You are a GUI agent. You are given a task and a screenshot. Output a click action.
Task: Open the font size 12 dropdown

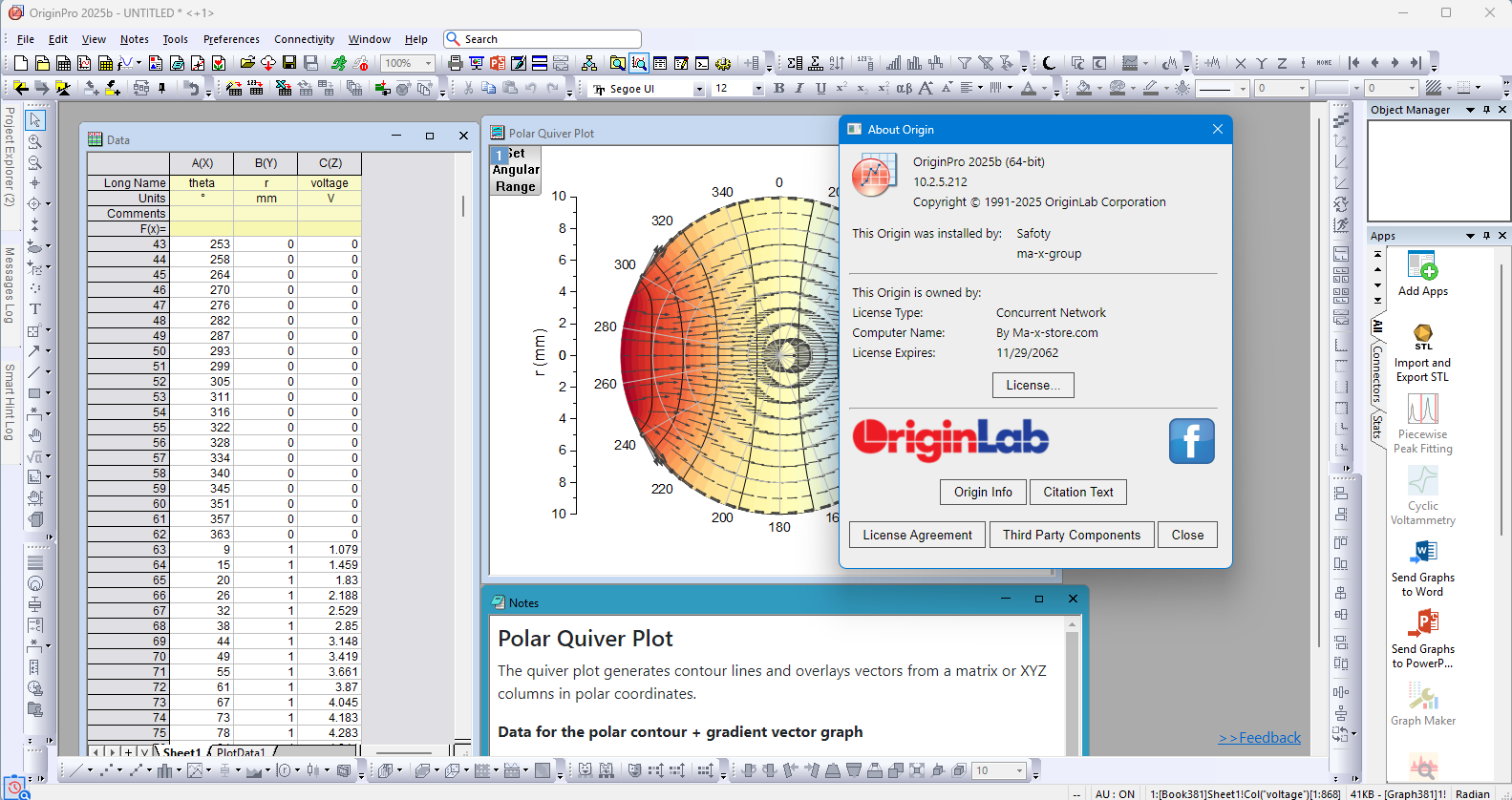(x=757, y=89)
